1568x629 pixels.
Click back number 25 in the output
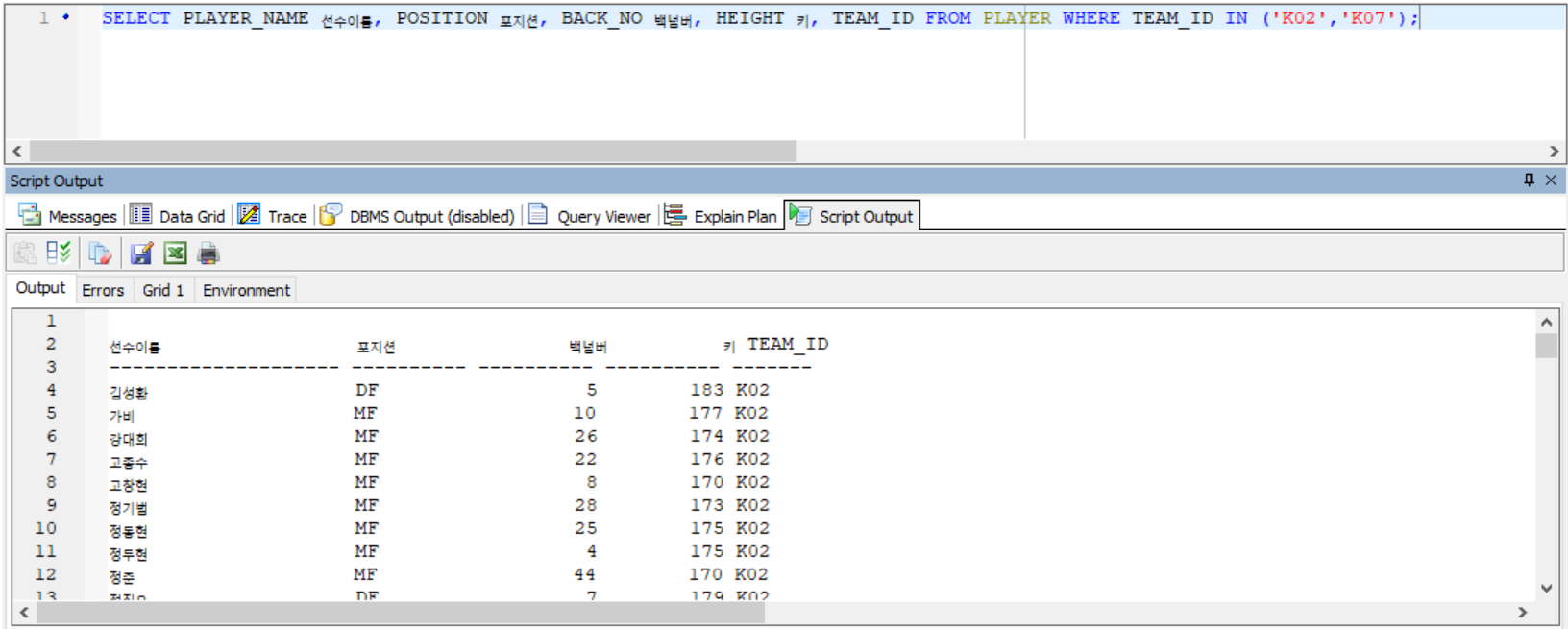tap(585, 528)
